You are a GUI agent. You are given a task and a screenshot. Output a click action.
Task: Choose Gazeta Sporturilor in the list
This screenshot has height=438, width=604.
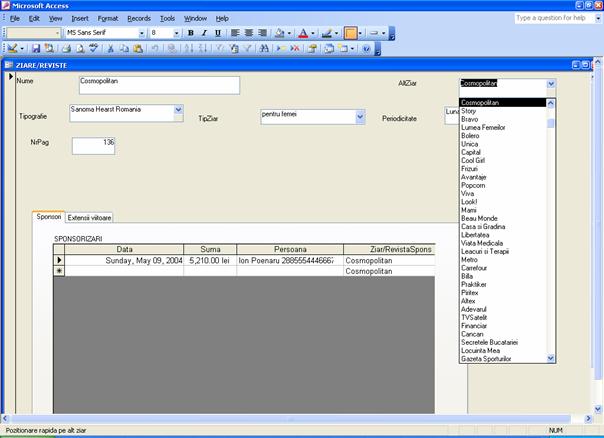point(486,358)
